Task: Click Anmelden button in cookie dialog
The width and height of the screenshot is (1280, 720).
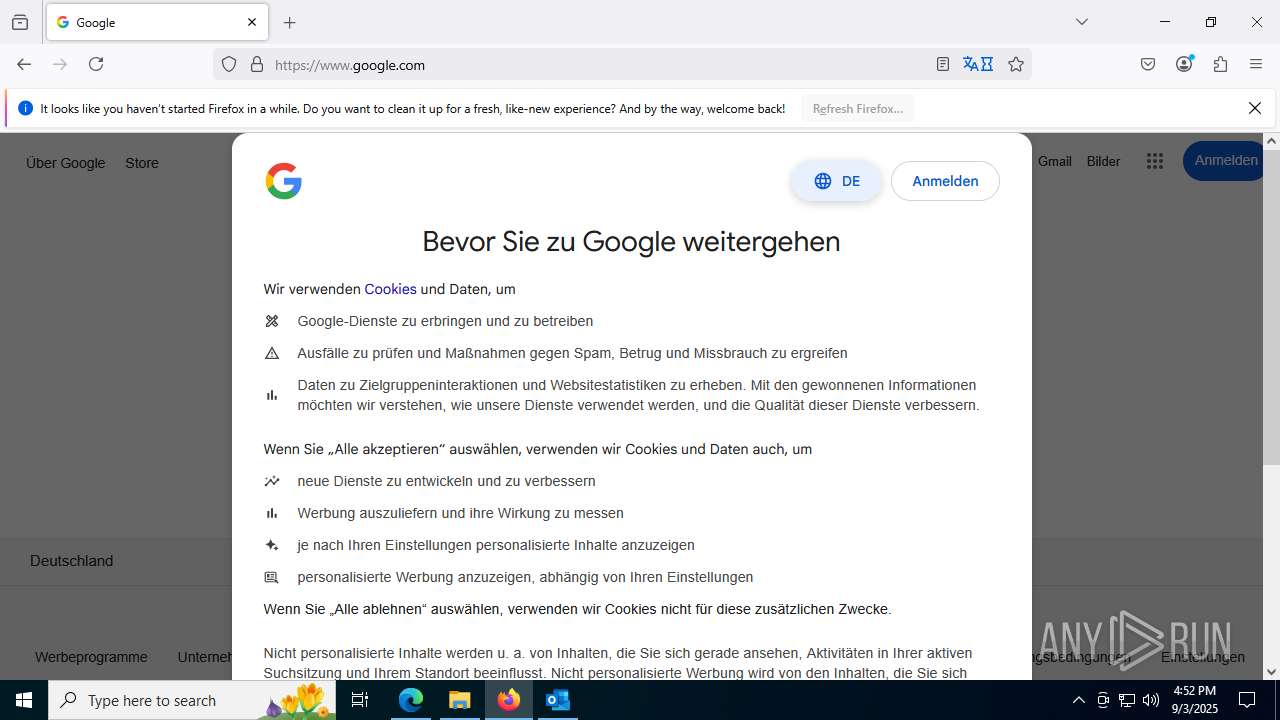Action: pos(945,181)
